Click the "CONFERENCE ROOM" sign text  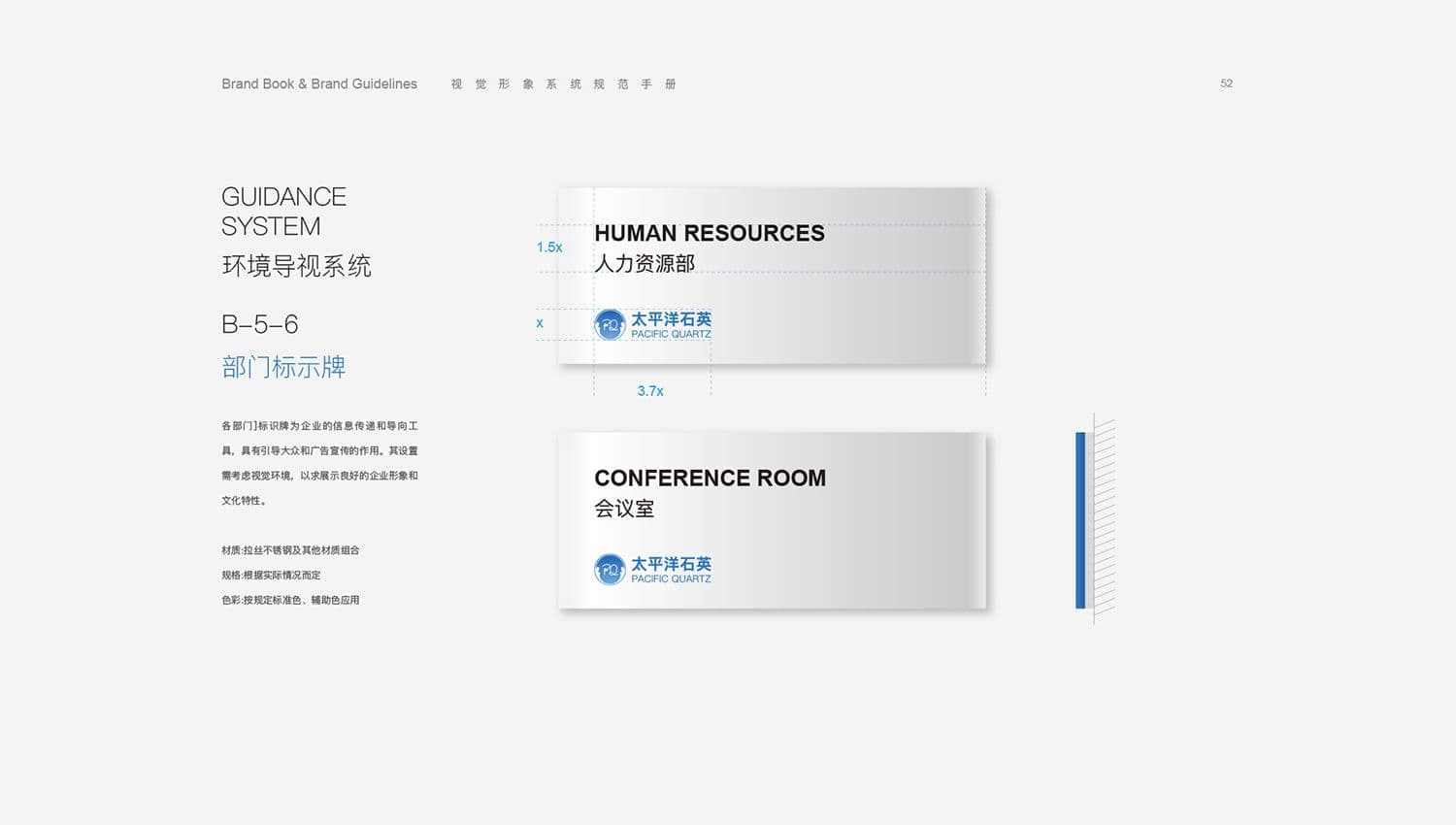(710, 478)
